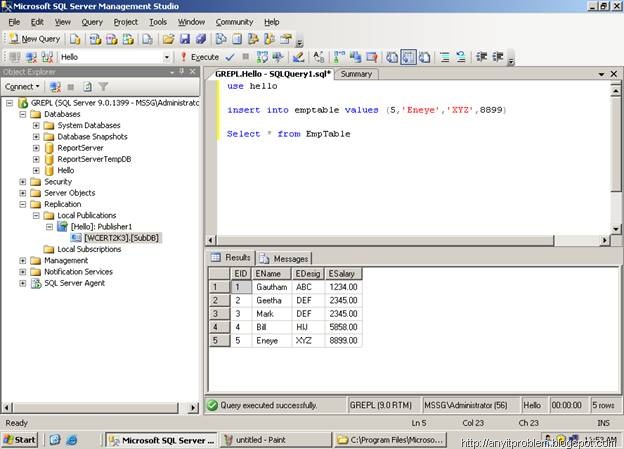This screenshot has width=624, height=449.
Task: Open an Analysis Services MDX Query icon
Action: point(95,39)
